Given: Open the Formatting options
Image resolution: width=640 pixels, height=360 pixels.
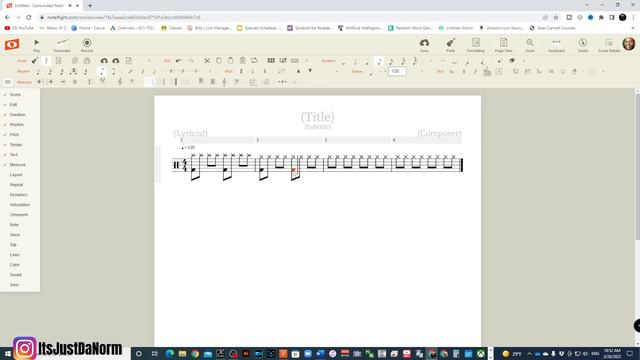Looking at the screenshot, I should [x=476, y=45].
